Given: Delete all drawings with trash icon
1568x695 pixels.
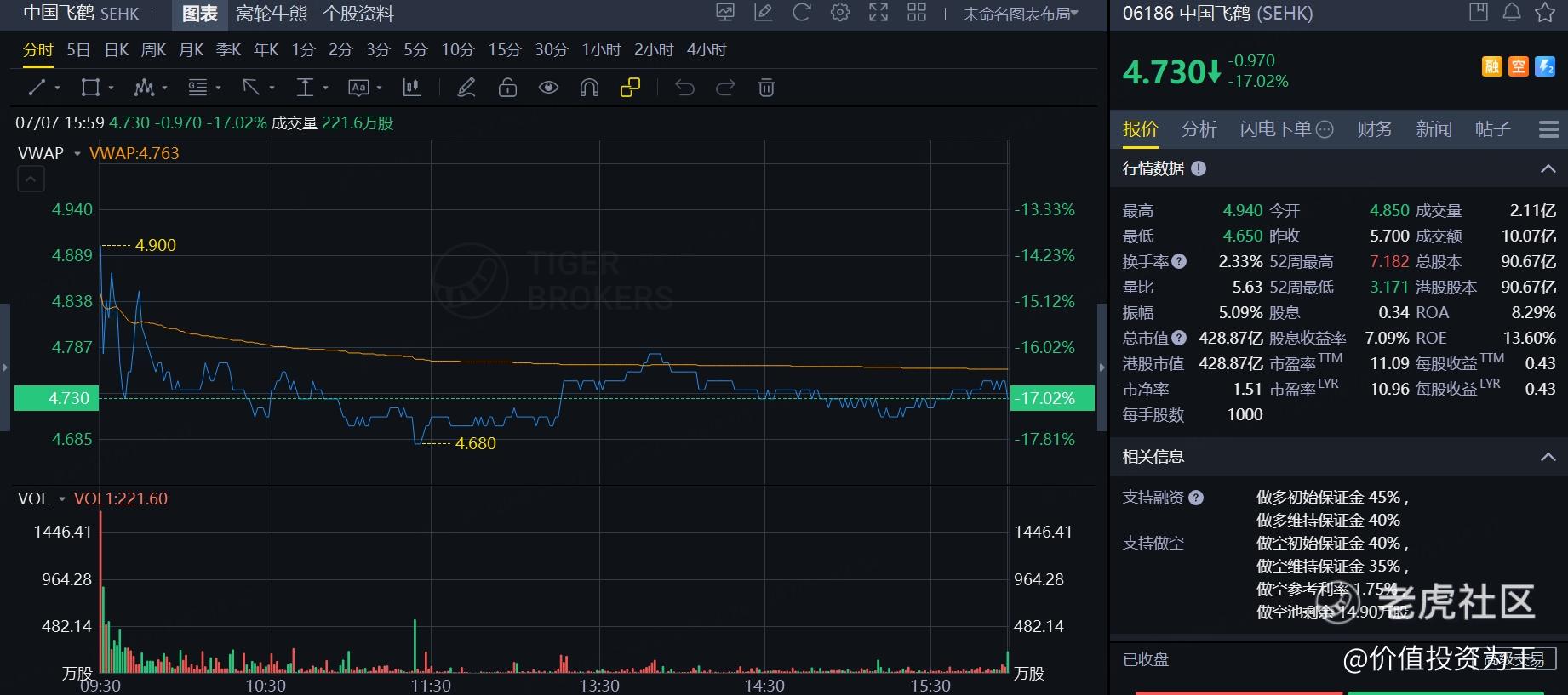Looking at the screenshot, I should pyautogui.click(x=766, y=88).
